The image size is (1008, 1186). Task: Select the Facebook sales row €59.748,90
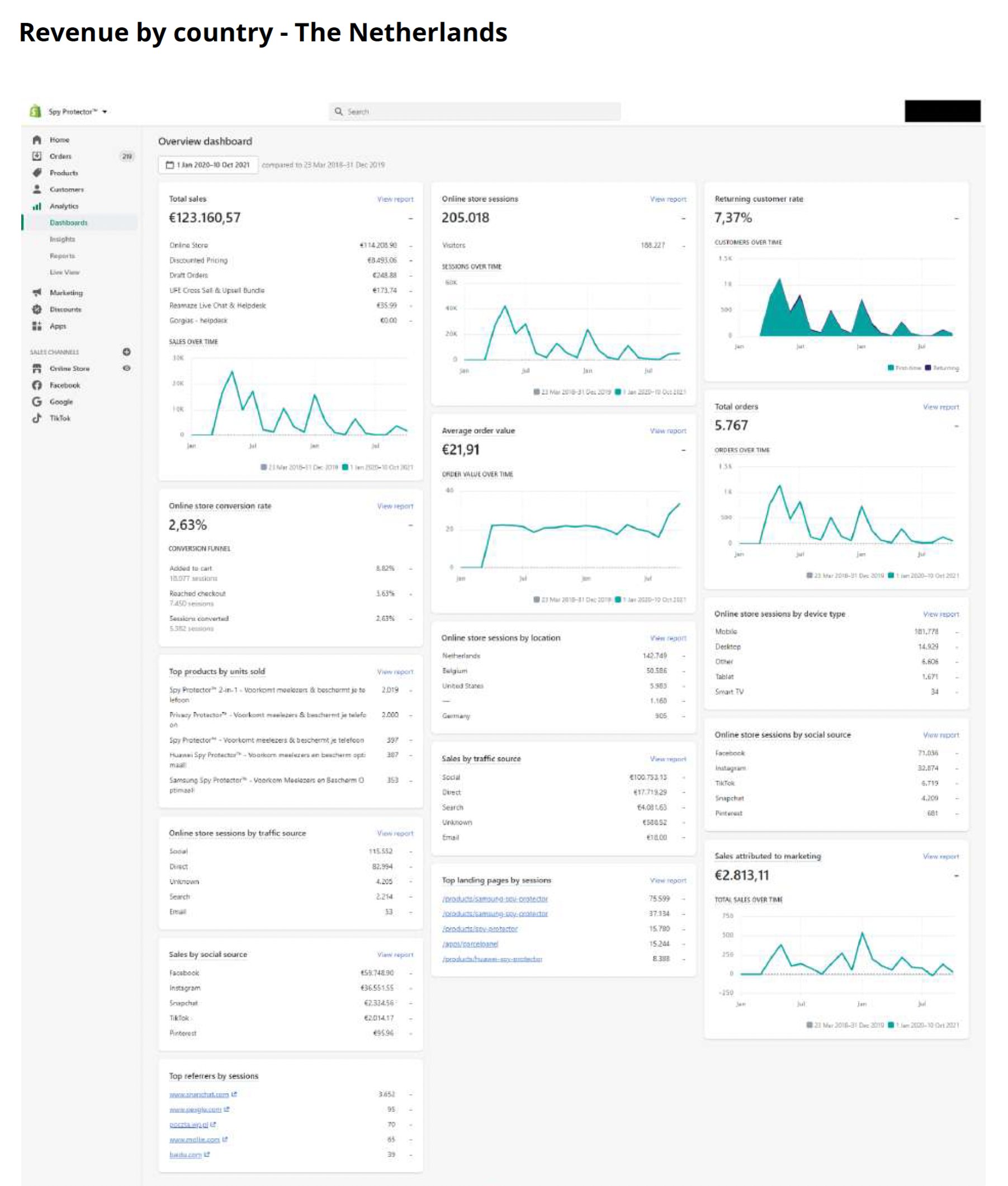pyautogui.click(x=291, y=973)
